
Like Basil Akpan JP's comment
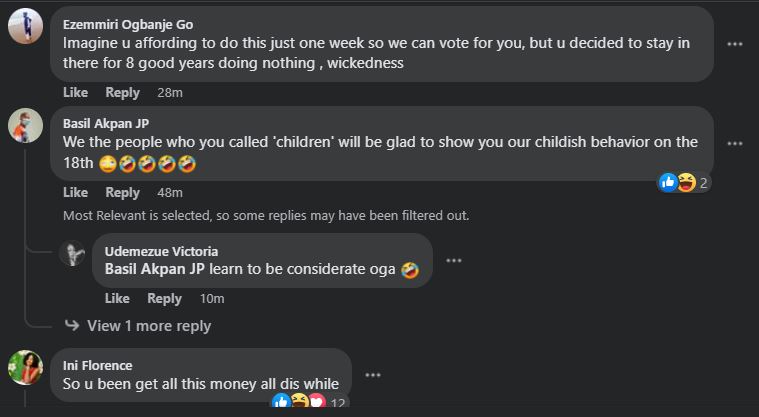[76, 192]
